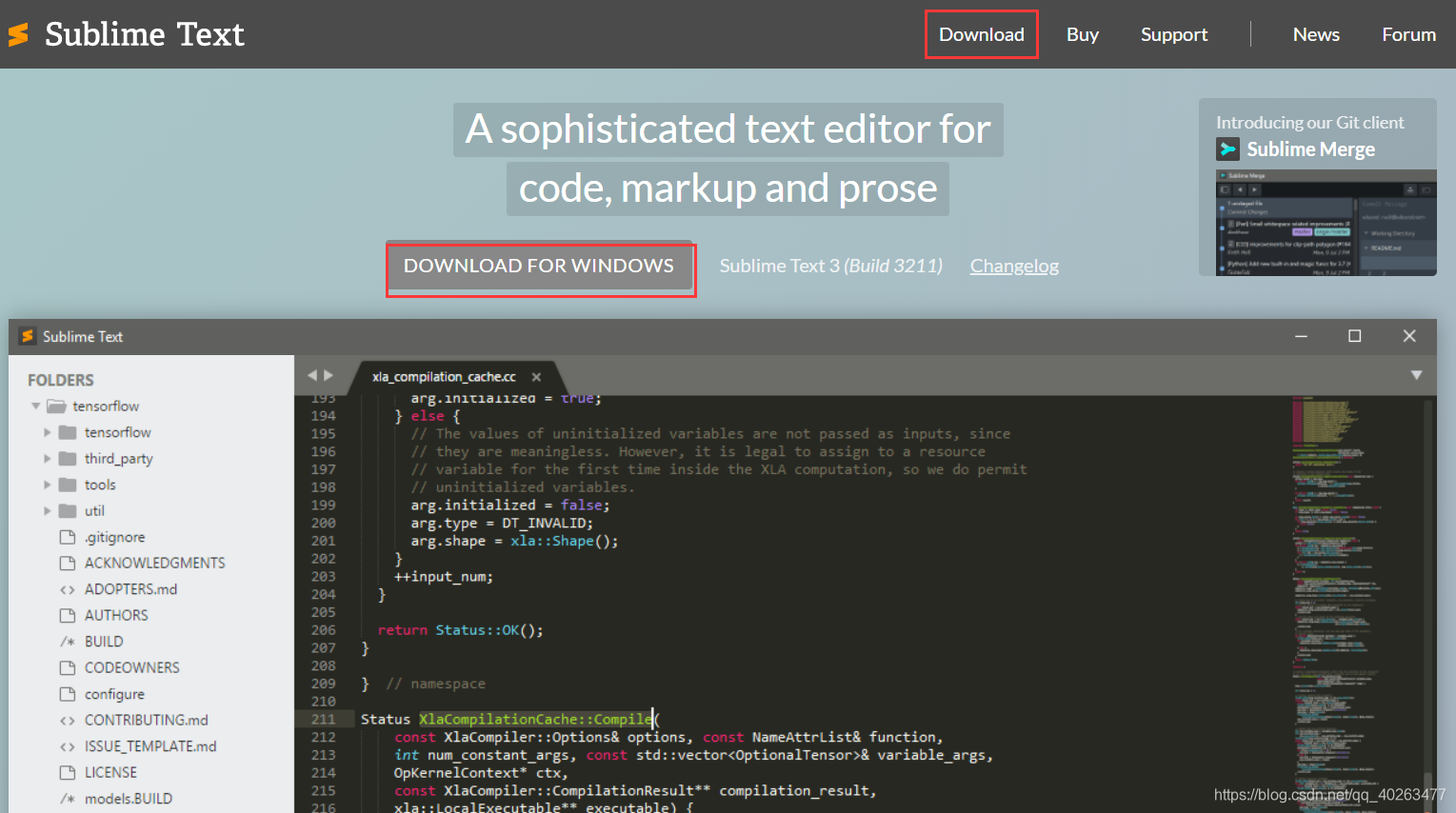
Task: Click the .gitignore file icon
Action: pos(68,537)
